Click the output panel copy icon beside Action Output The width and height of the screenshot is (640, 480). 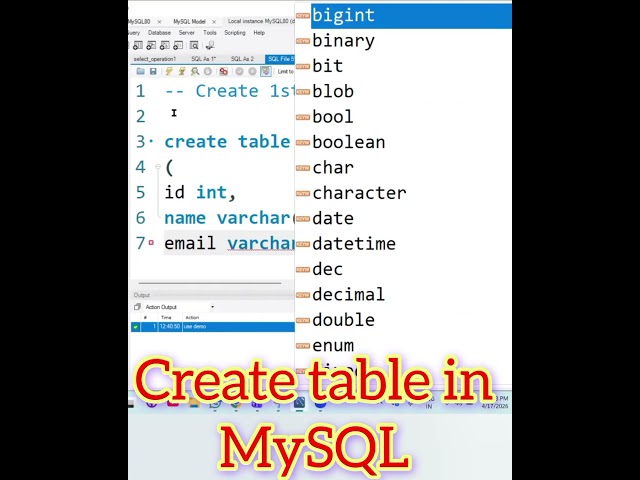click(137, 307)
